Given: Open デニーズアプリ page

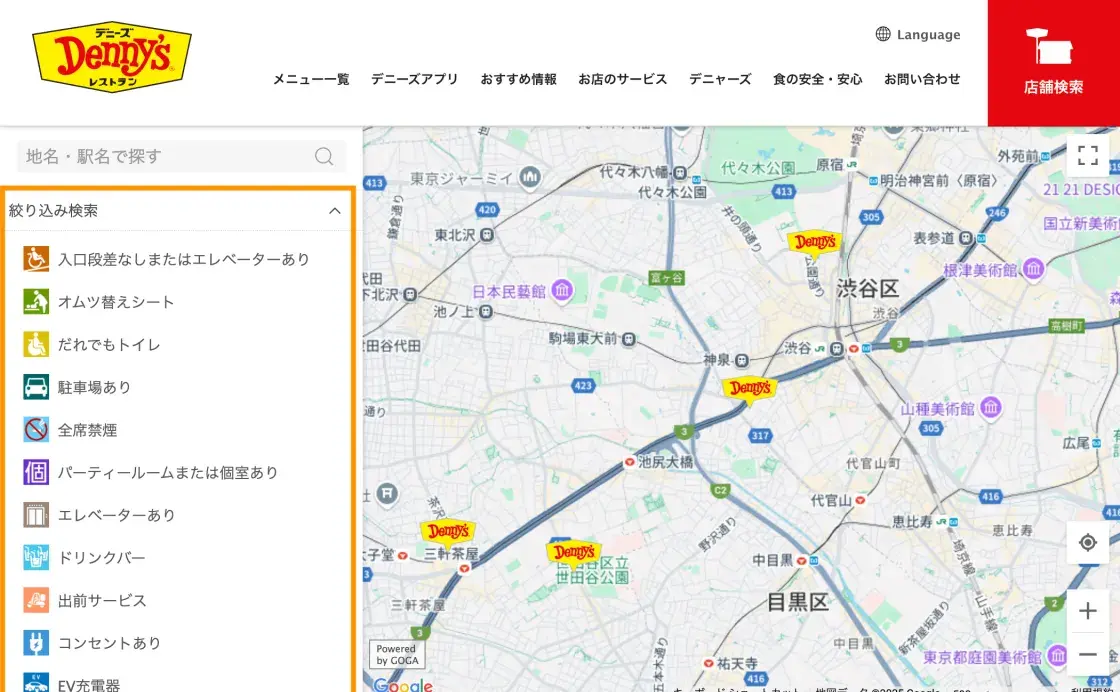Looking at the screenshot, I should (414, 79).
